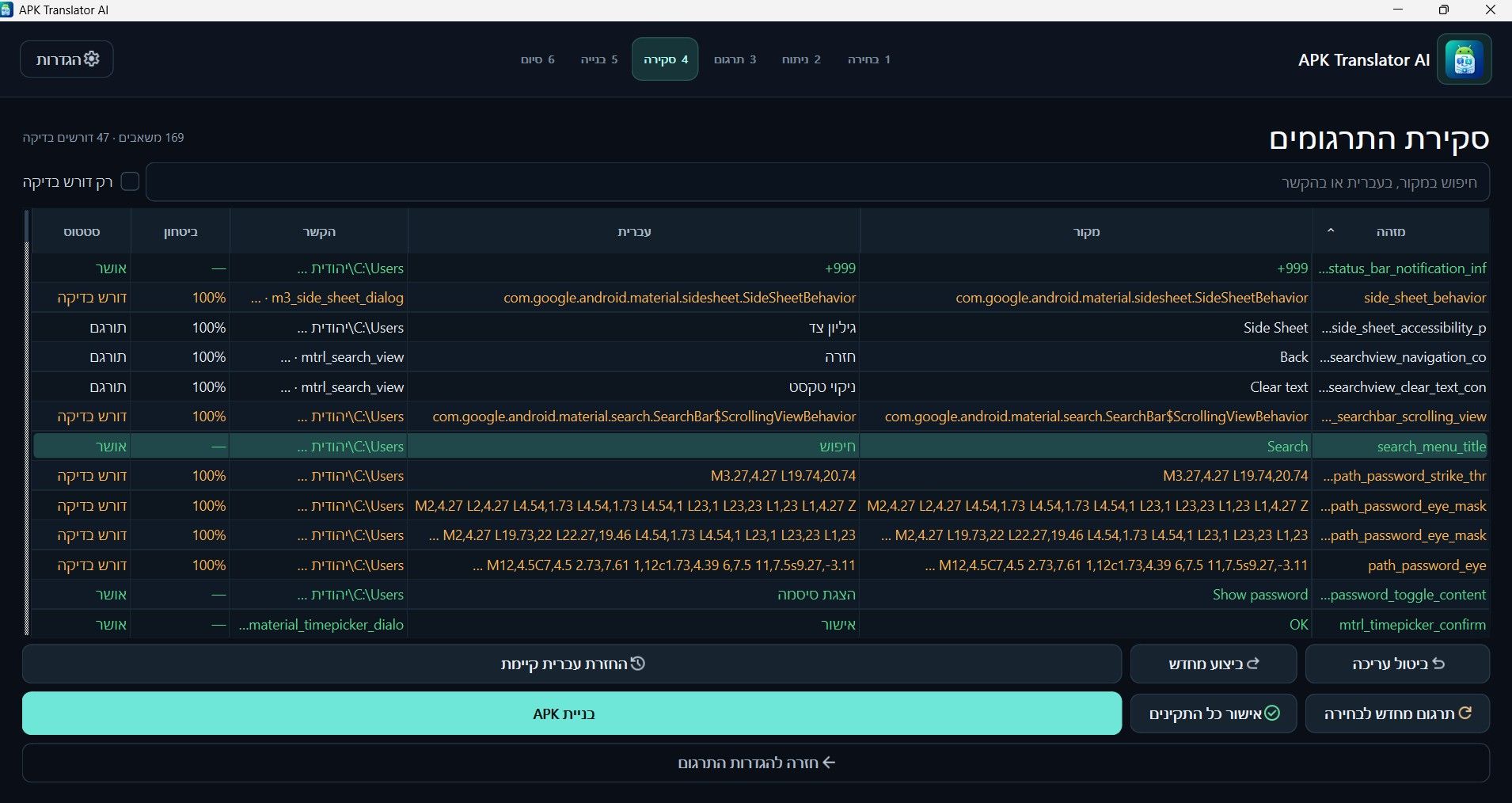Click the context cell 'm3_side_sheet_dialog'

click(319, 298)
